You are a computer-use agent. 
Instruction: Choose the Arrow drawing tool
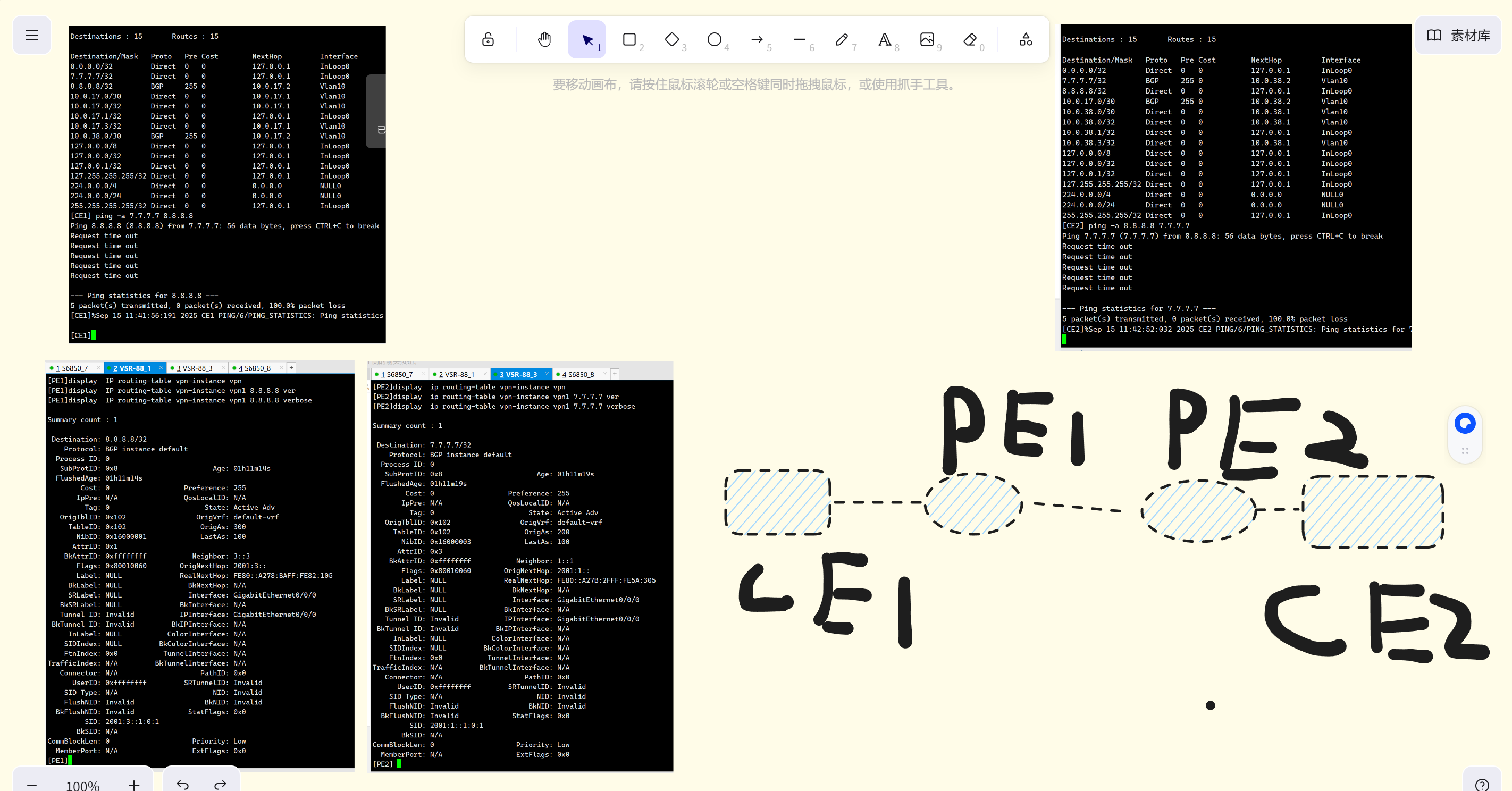coord(757,39)
